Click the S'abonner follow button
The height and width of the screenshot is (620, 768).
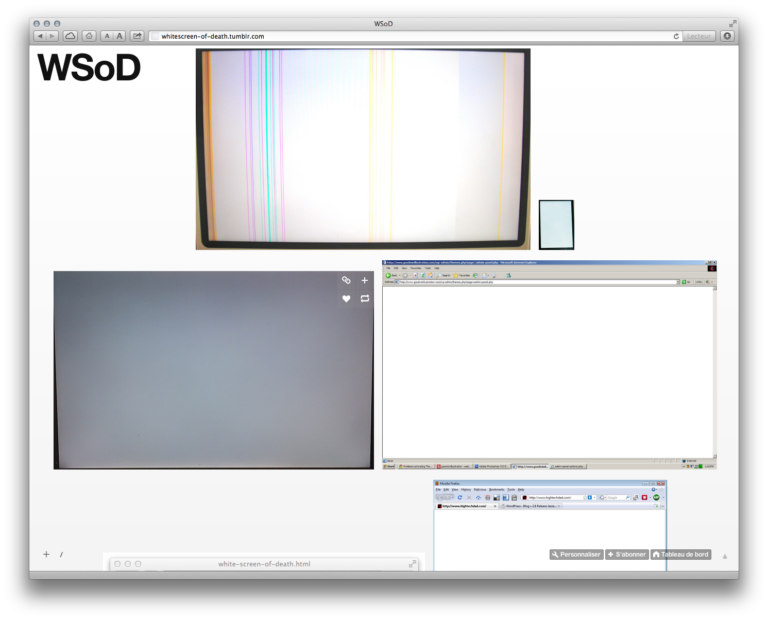click(627, 554)
